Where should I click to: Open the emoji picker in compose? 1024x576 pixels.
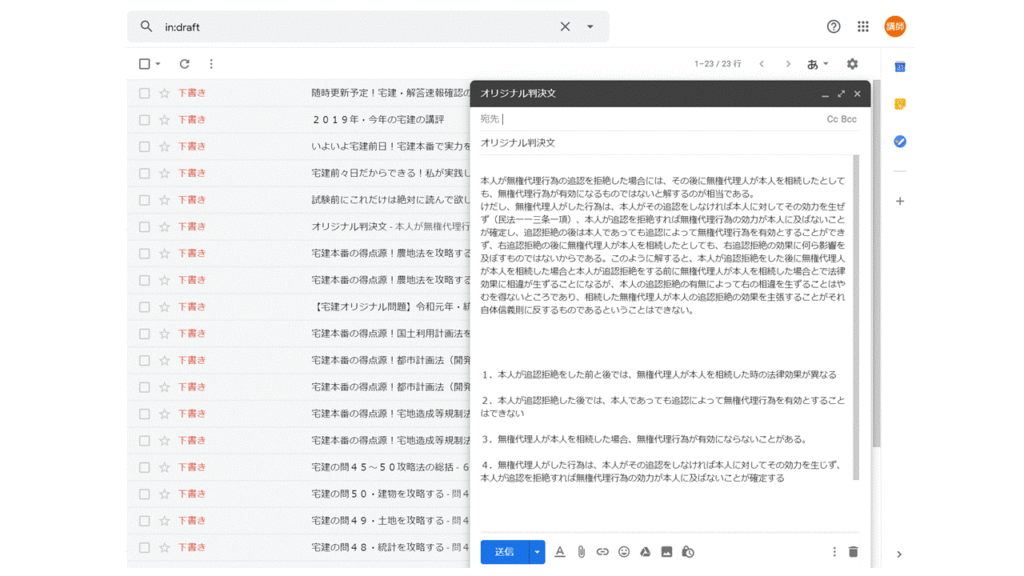624,552
